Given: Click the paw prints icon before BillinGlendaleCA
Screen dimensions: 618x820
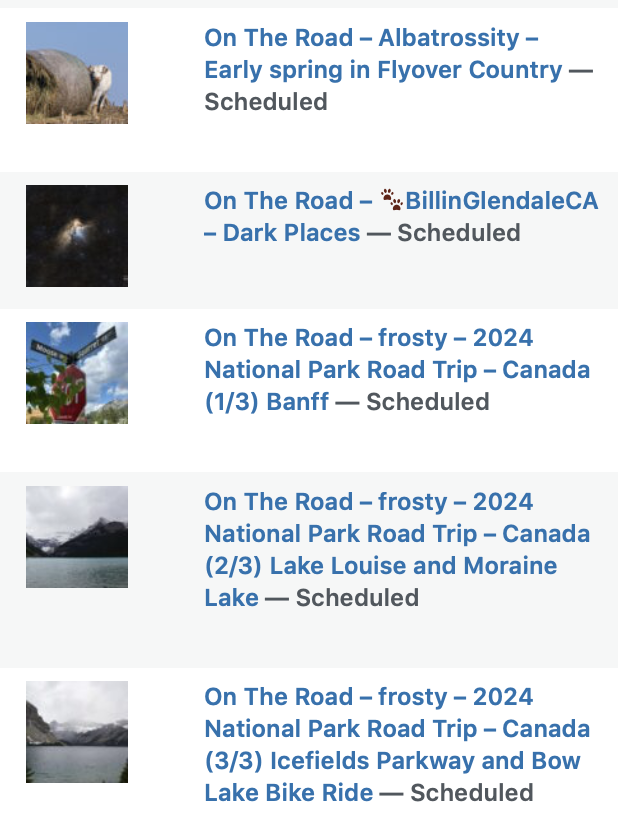Looking at the screenshot, I should [392, 200].
